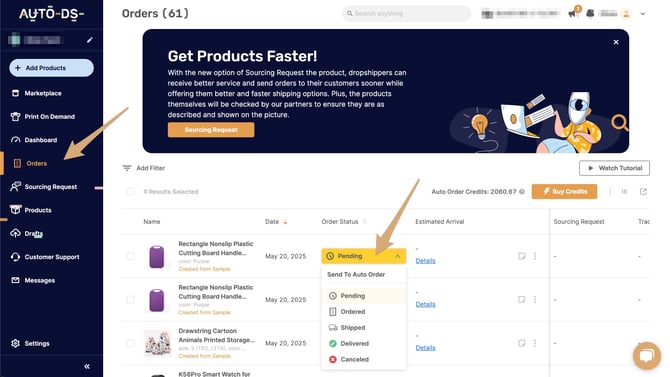Click the Watch Tutorial button

pos(614,168)
